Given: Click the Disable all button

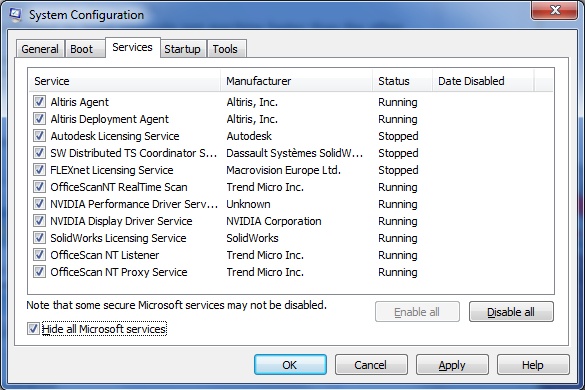Looking at the screenshot, I should click(511, 312).
